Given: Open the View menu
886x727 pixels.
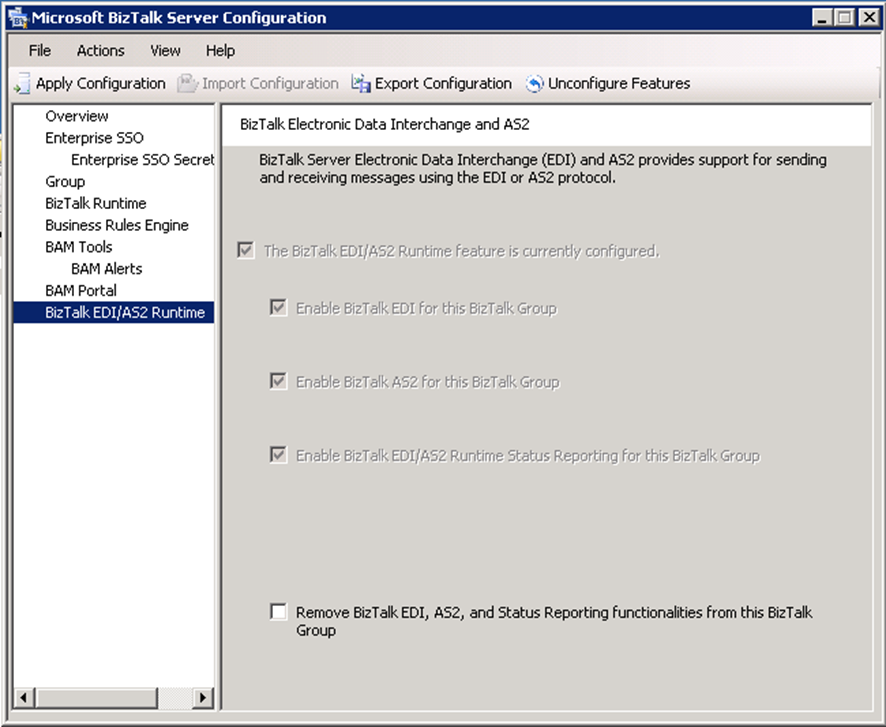Looking at the screenshot, I should pyautogui.click(x=165, y=51).
